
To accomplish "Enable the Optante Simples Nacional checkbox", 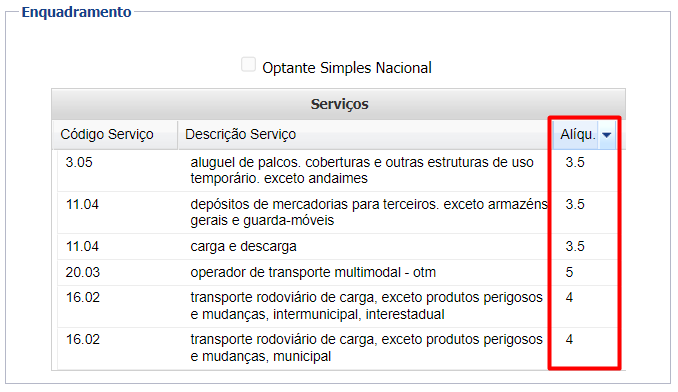I will coord(248,65).
